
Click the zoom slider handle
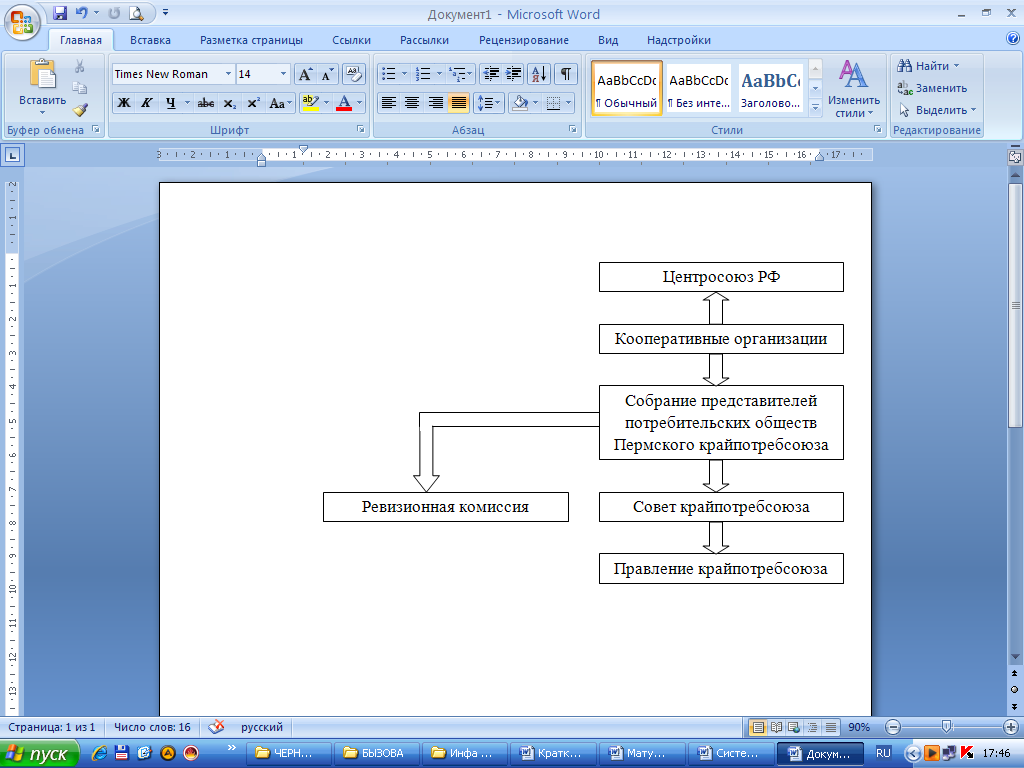click(x=947, y=727)
